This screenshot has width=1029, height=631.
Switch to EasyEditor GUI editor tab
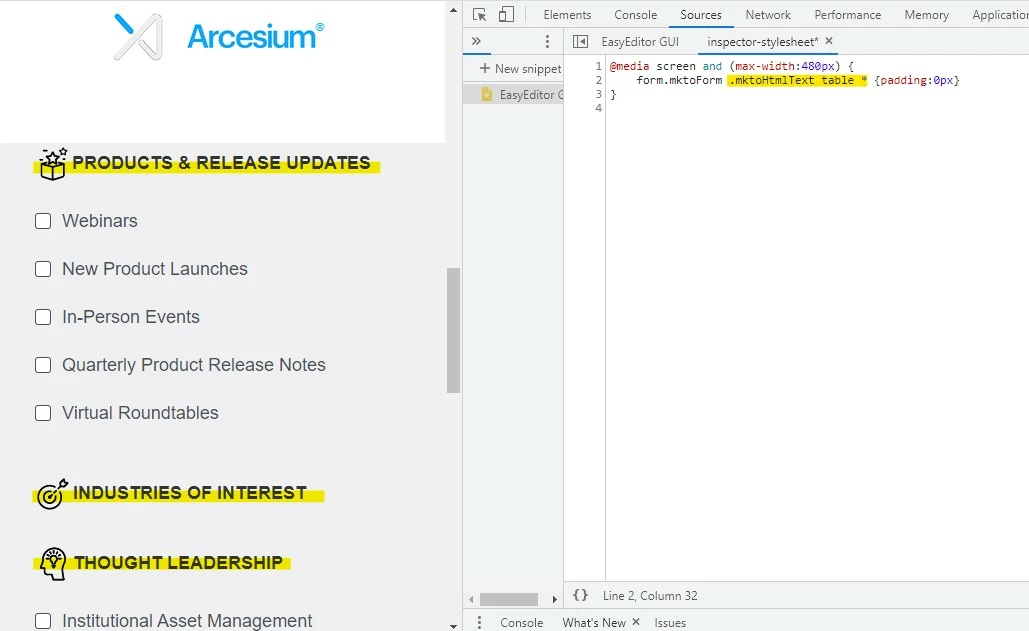pyautogui.click(x=640, y=42)
